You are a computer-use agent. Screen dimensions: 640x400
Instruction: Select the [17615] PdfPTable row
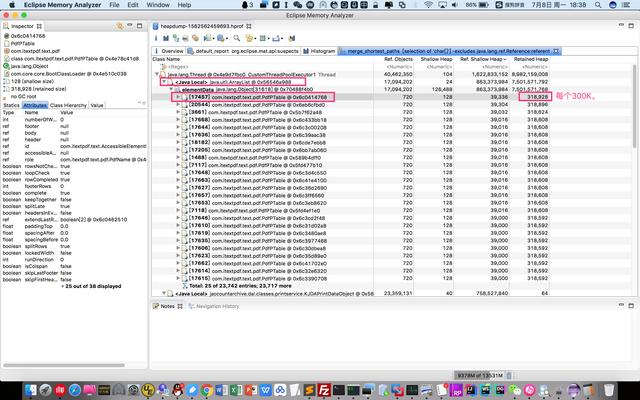click(x=257, y=278)
